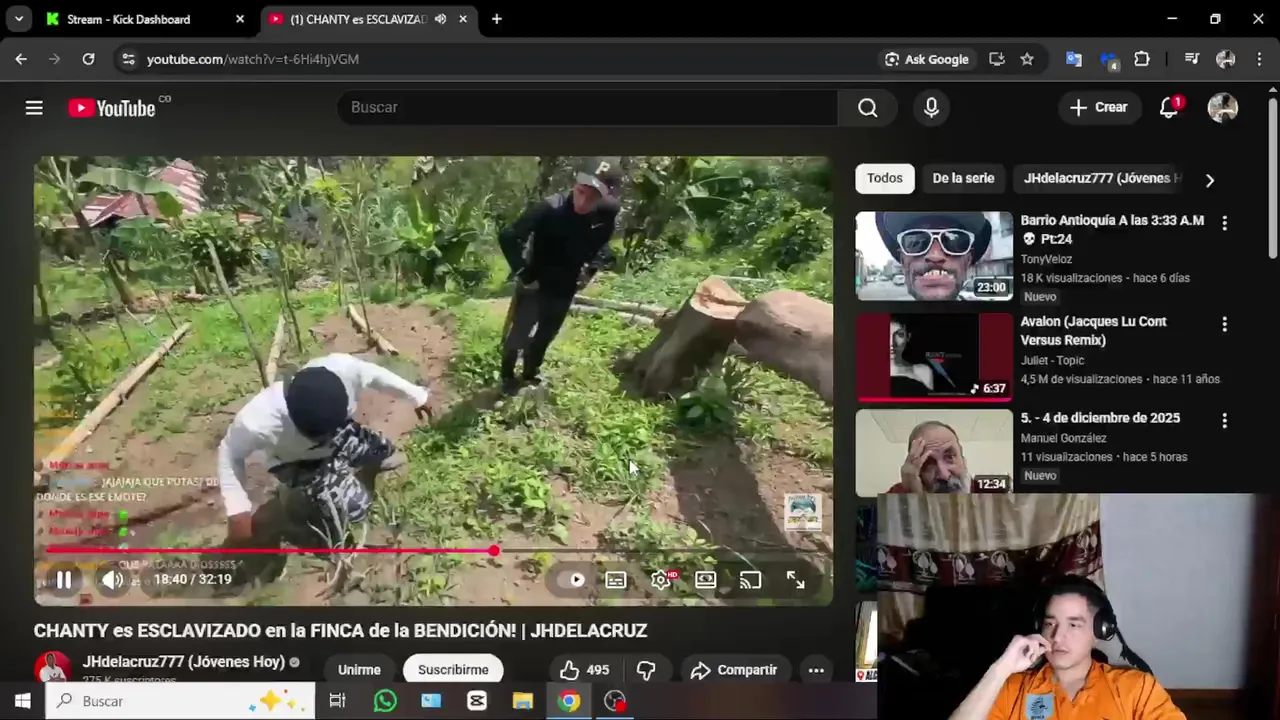The height and width of the screenshot is (720, 1280).
Task: Toggle subtitles in the player
Action: pyautogui.click(x=615, y=580)
